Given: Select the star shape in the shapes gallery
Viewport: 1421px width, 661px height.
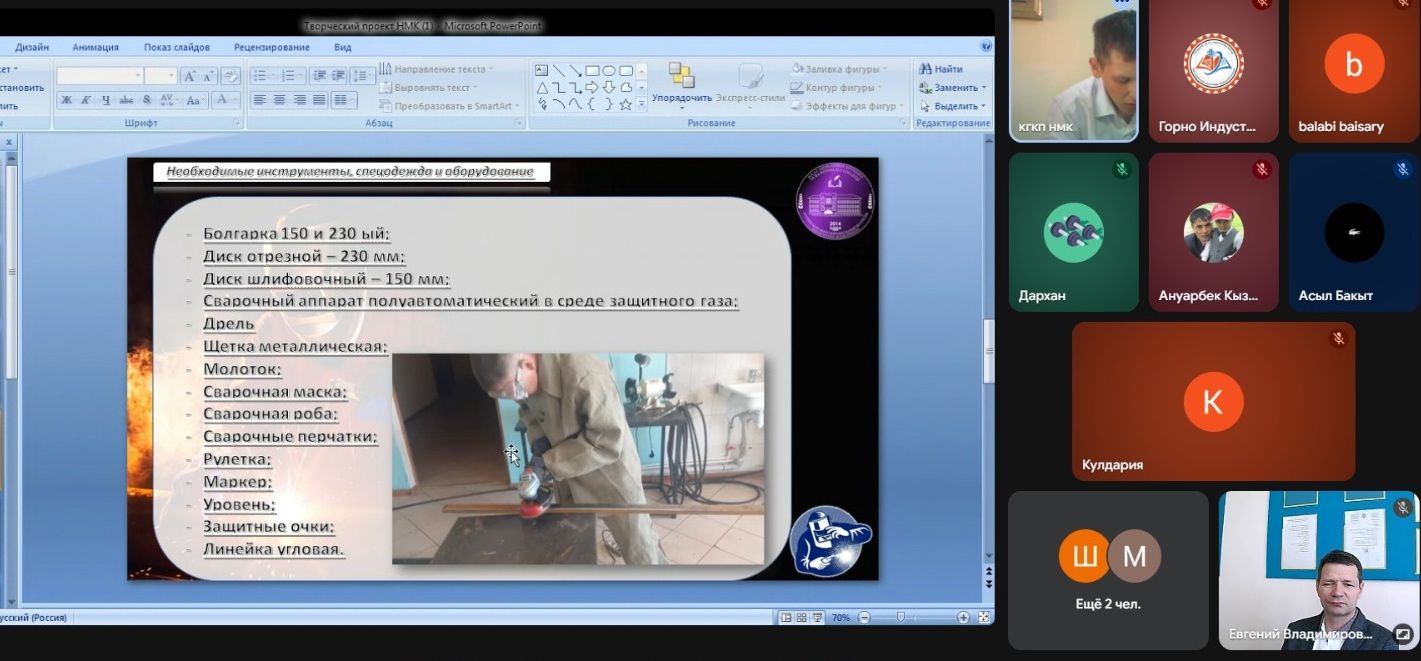Looking at the screenshot, I should 626,103.
